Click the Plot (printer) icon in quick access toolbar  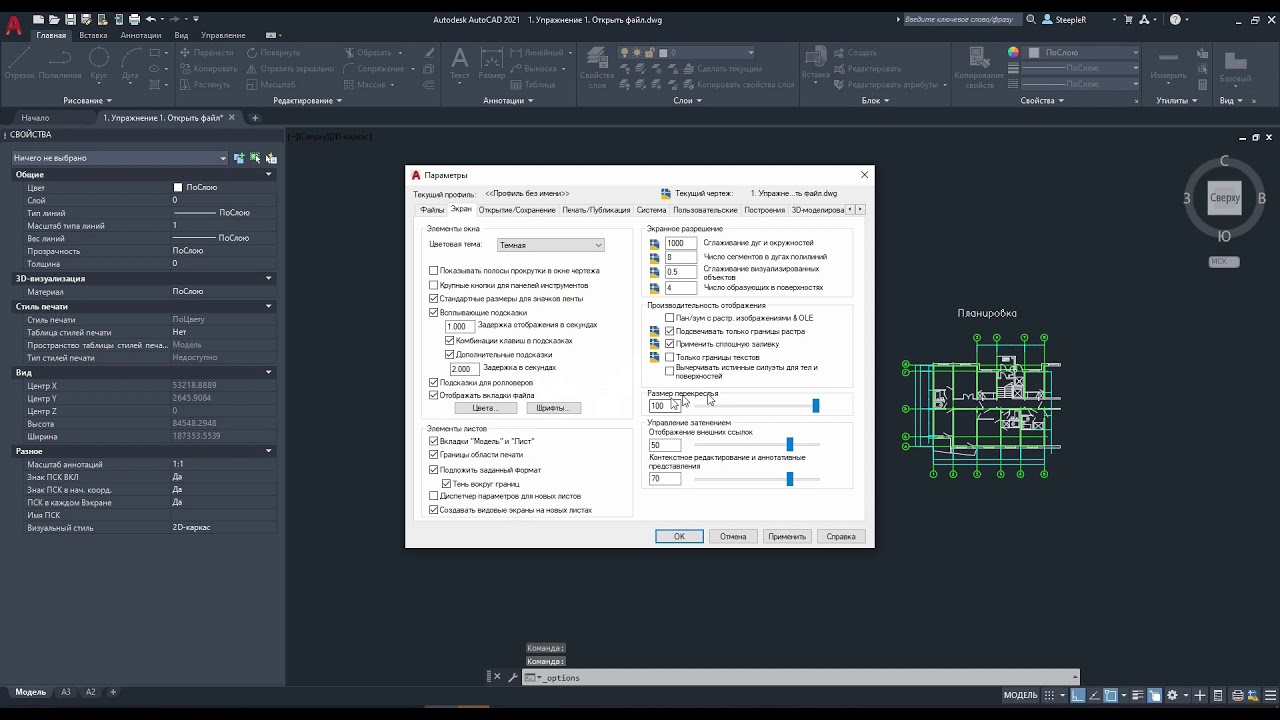[134, 19]
